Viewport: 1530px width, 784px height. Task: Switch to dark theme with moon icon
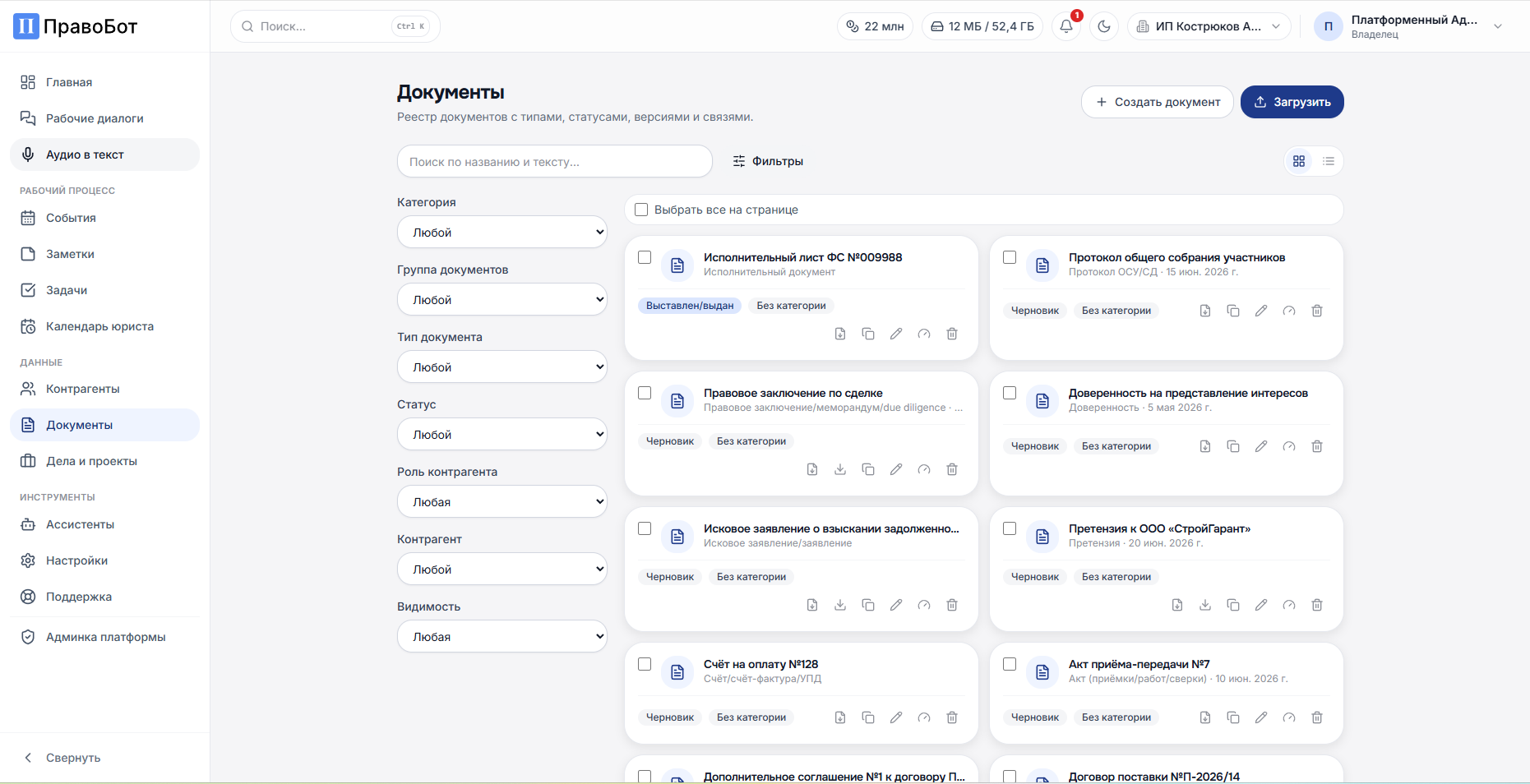[1104, 26]
